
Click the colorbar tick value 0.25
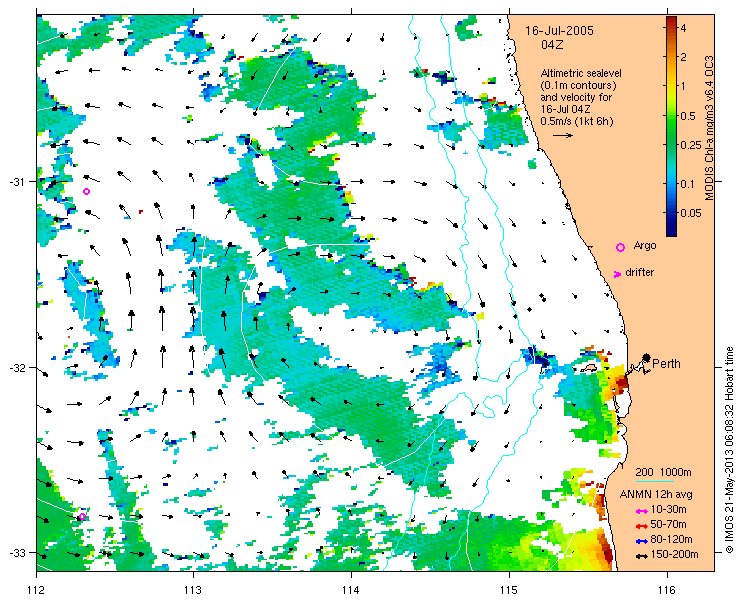(x=690, y=144)
